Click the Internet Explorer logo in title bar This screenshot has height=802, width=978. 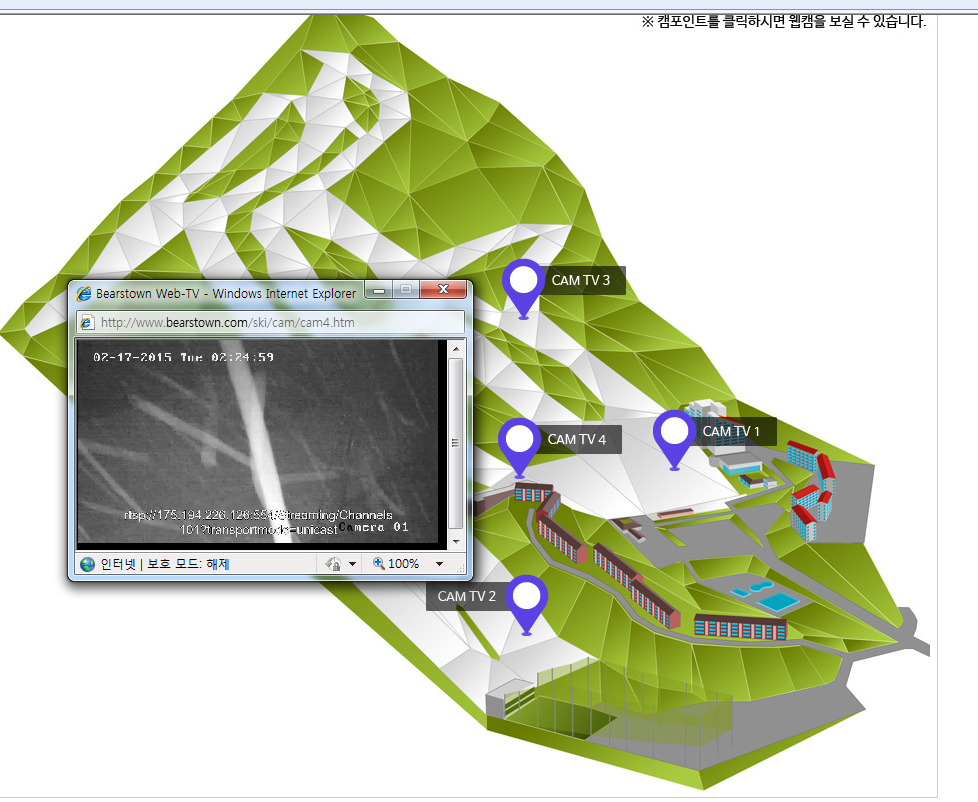[x=84, y=293]
